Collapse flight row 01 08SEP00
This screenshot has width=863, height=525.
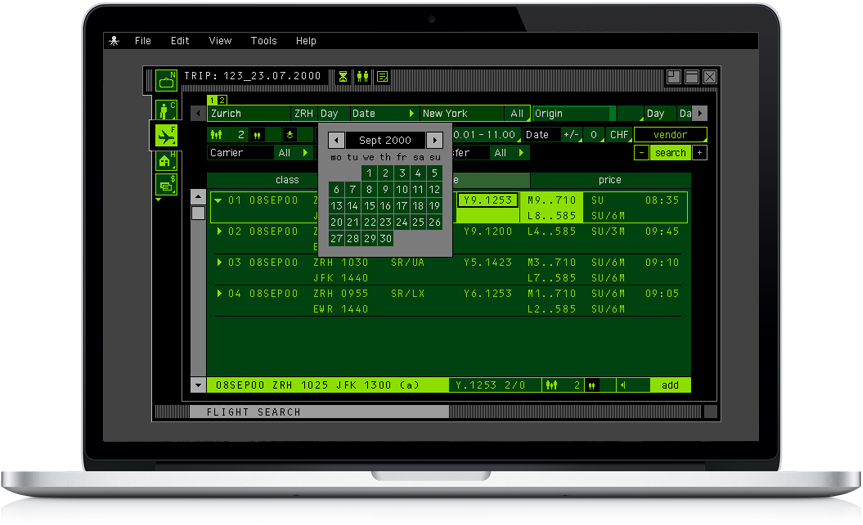219,200
